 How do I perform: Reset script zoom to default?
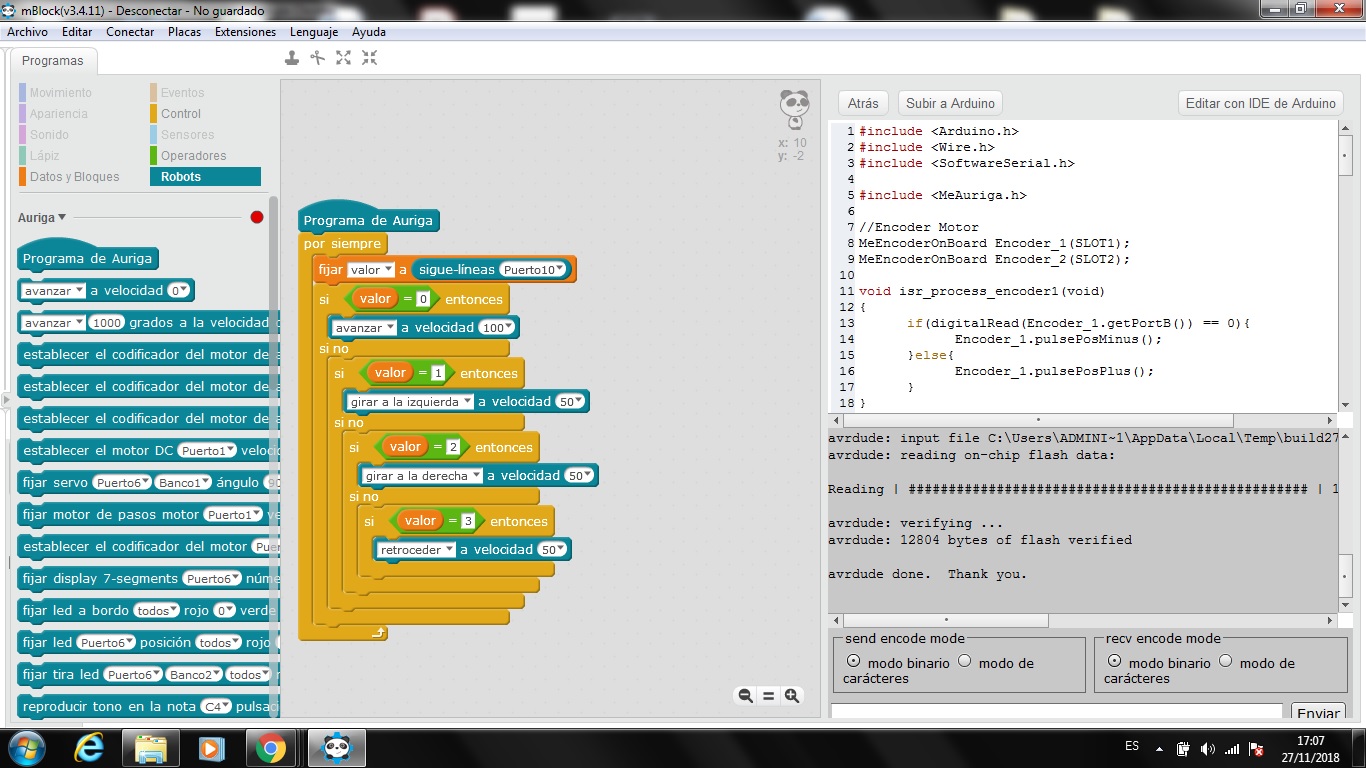tap(769, 696)
